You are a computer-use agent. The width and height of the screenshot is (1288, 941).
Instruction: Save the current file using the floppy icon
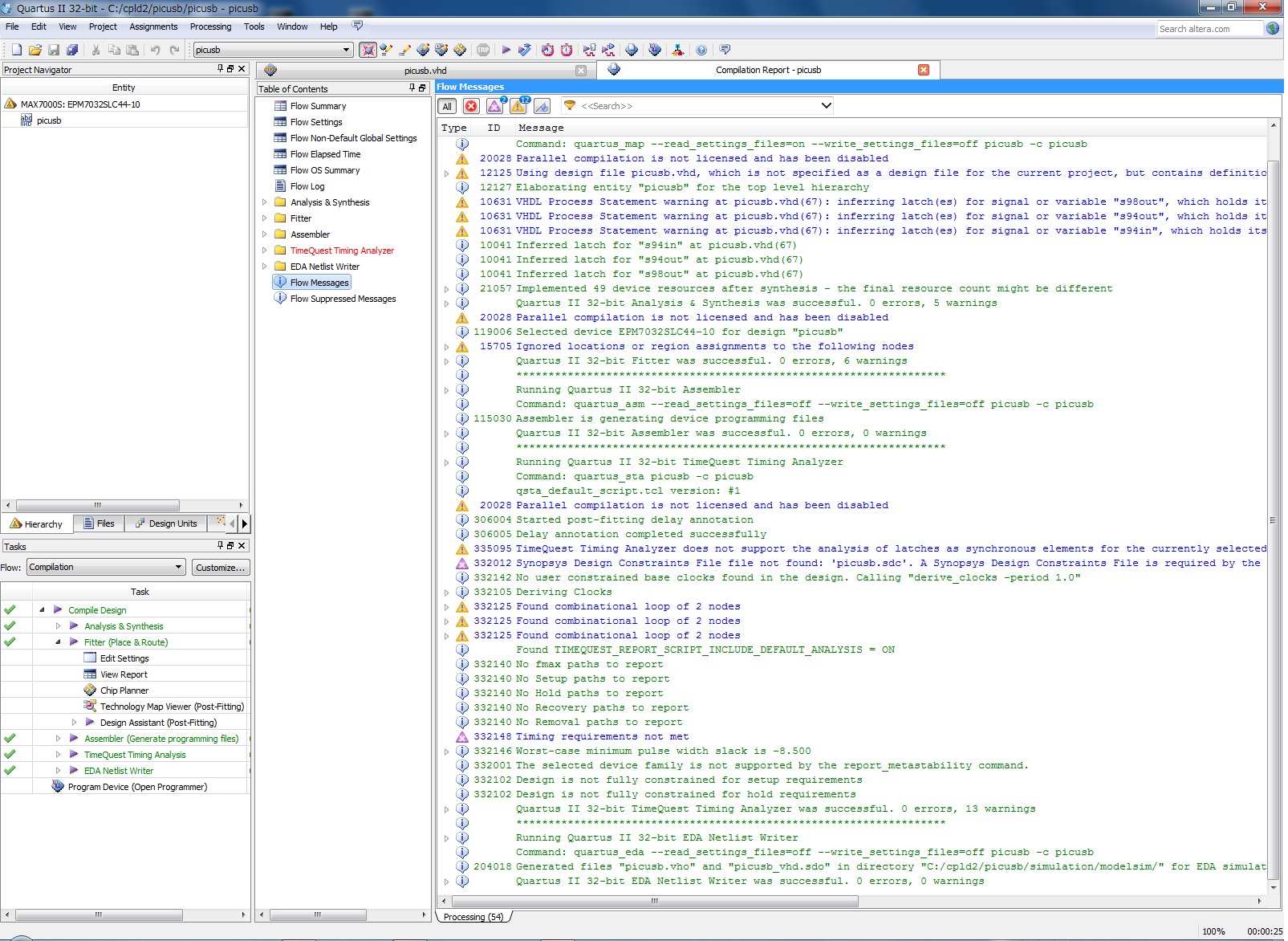click(x=54, y=50)
